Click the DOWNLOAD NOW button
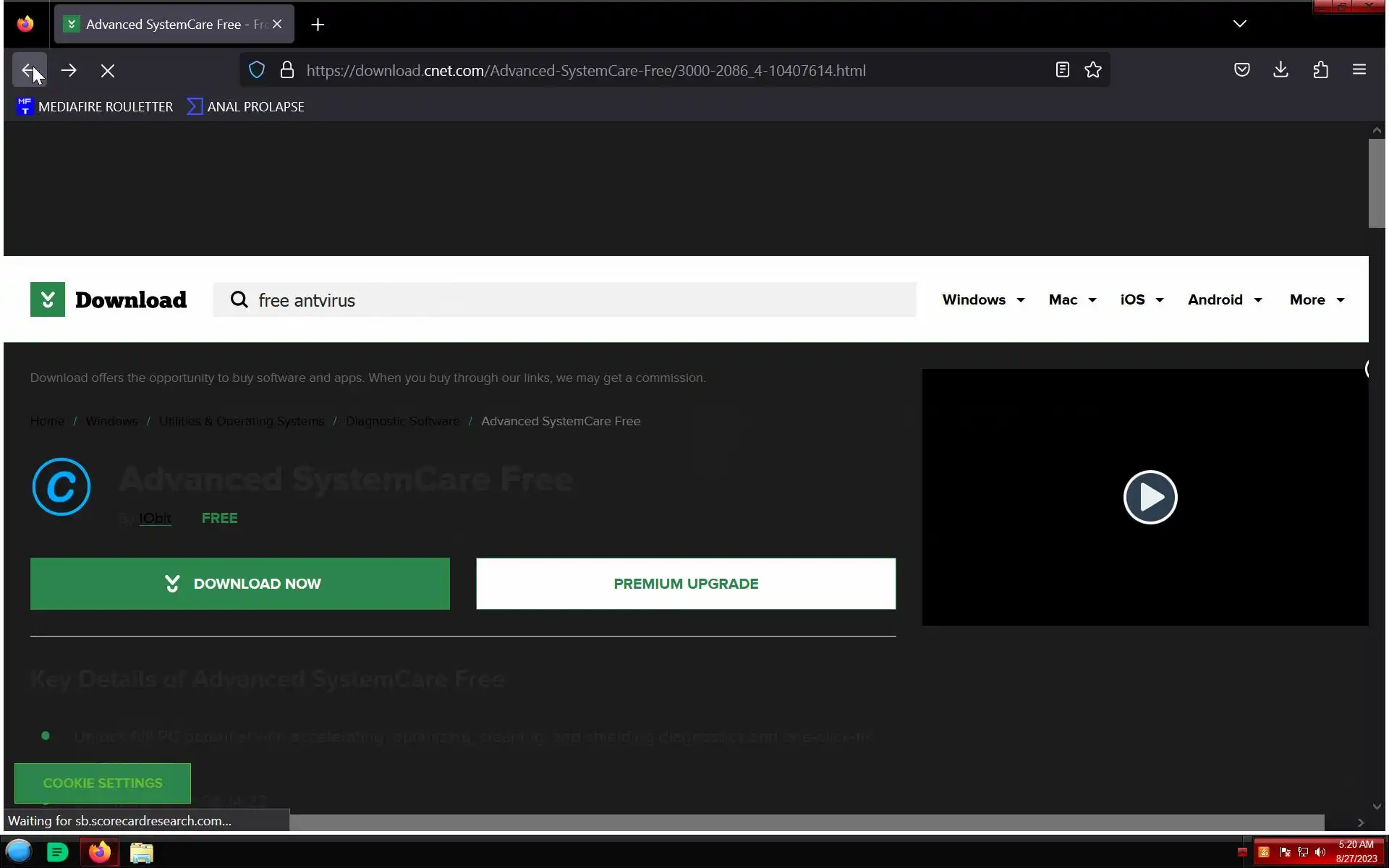Screen dimensions: 1389x868 tap(239, 584)
